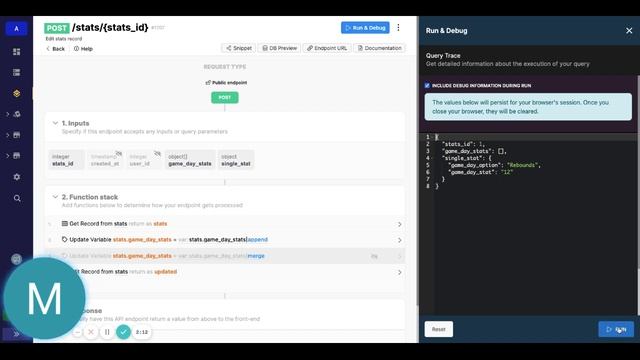
Task: Expand the second store sidebar group chevron
Action: pyautogui.click(x=7, y=156)
